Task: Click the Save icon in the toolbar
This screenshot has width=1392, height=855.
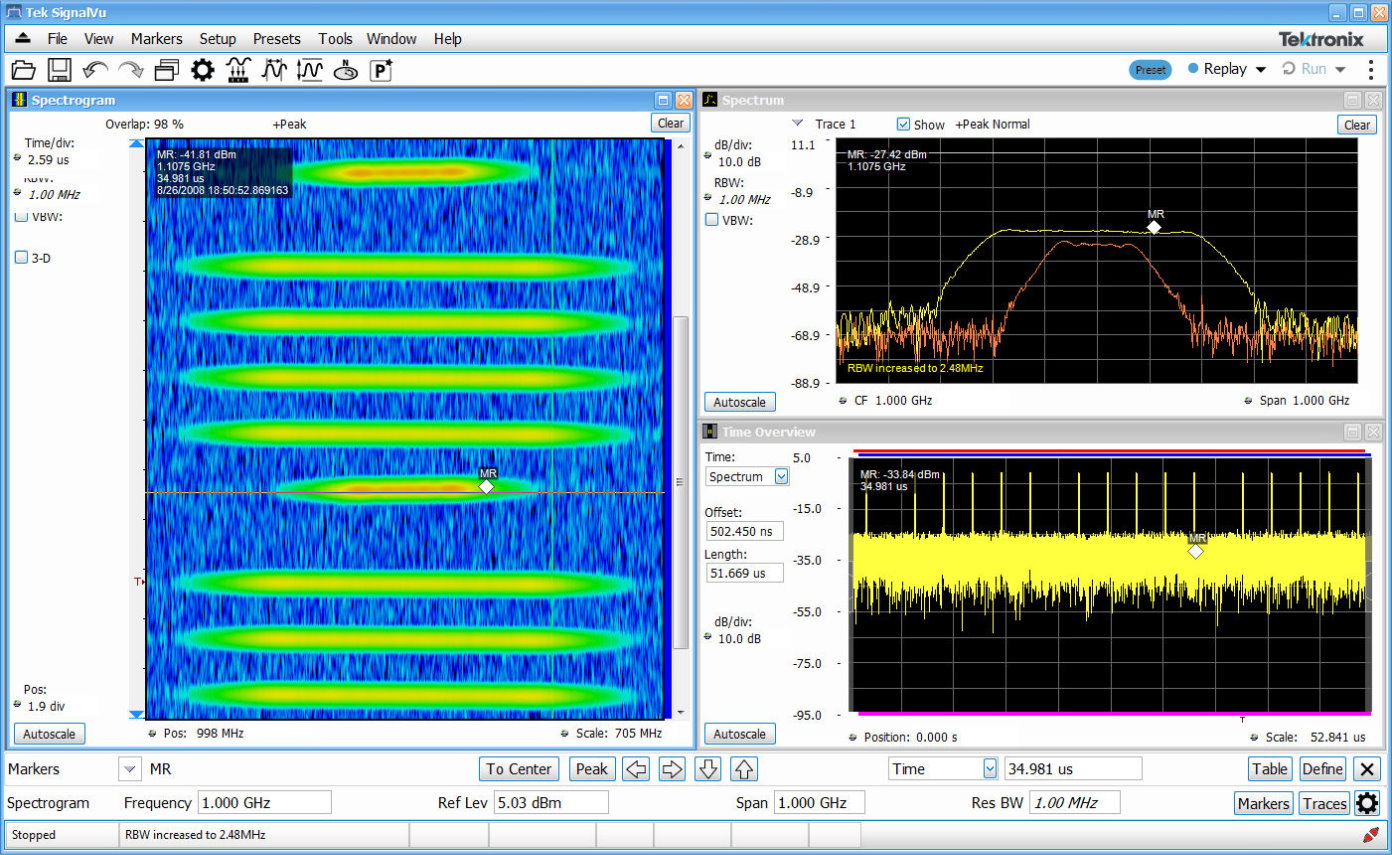Action: (x=58, y=70)
